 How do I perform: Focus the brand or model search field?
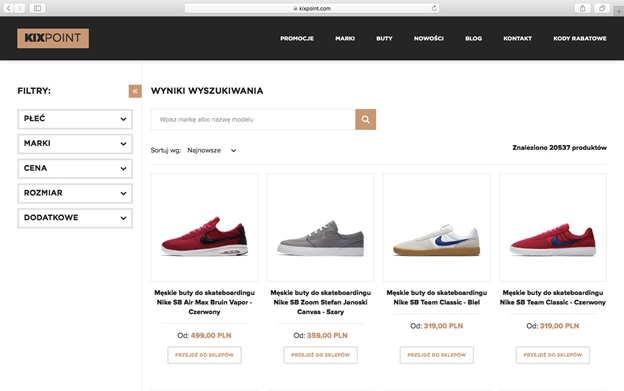pyautogui.click(x=253, y=119)
